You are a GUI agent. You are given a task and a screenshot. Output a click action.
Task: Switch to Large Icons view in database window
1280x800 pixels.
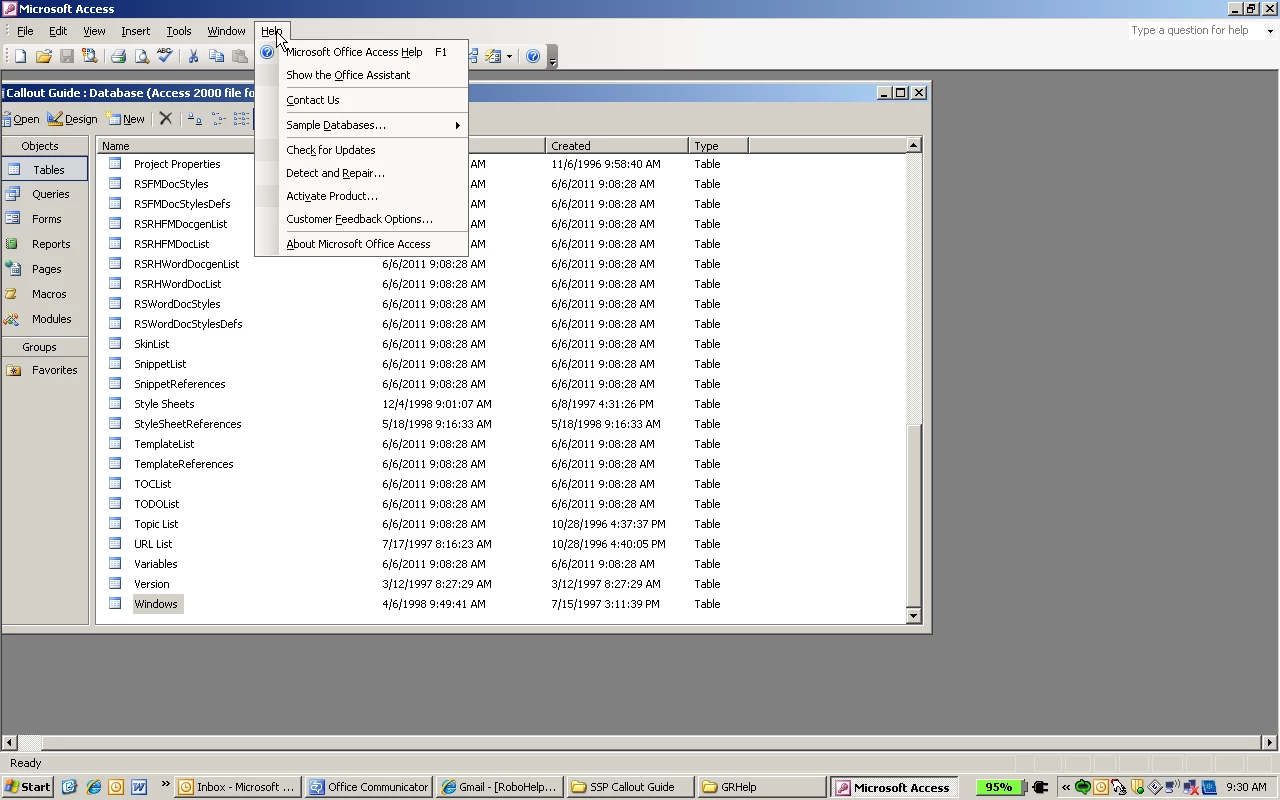point(195,119)
